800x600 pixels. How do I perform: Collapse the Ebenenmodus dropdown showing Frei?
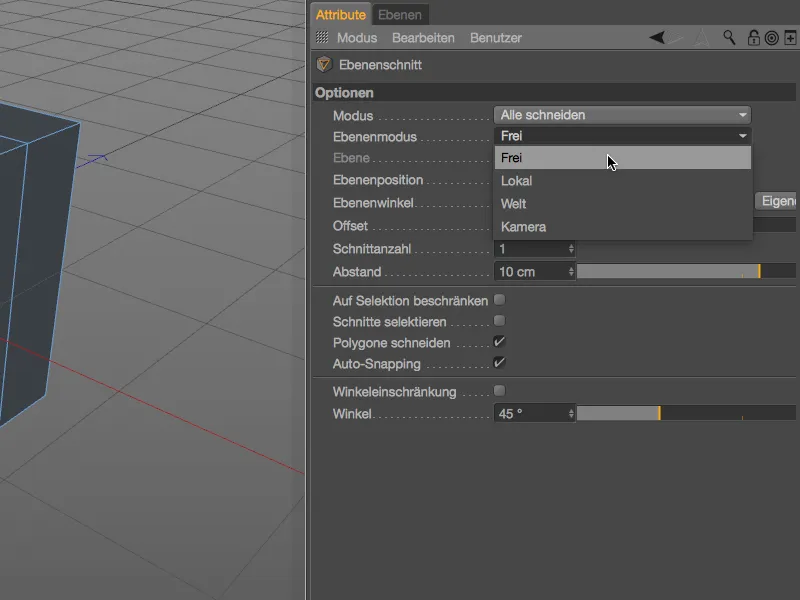tap(622, 136)
